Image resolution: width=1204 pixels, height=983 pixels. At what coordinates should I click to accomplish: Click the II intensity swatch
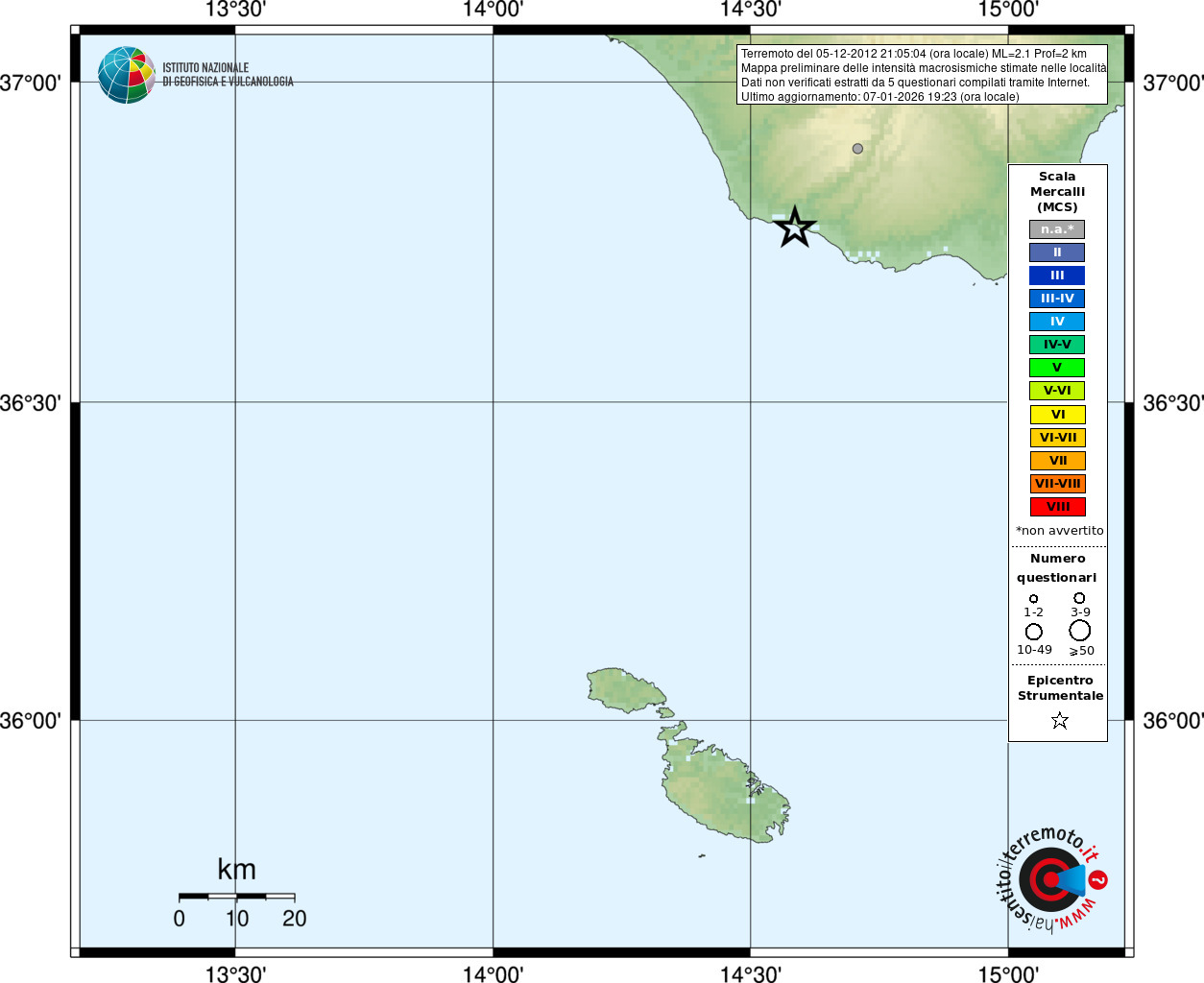click(1057, 252)
